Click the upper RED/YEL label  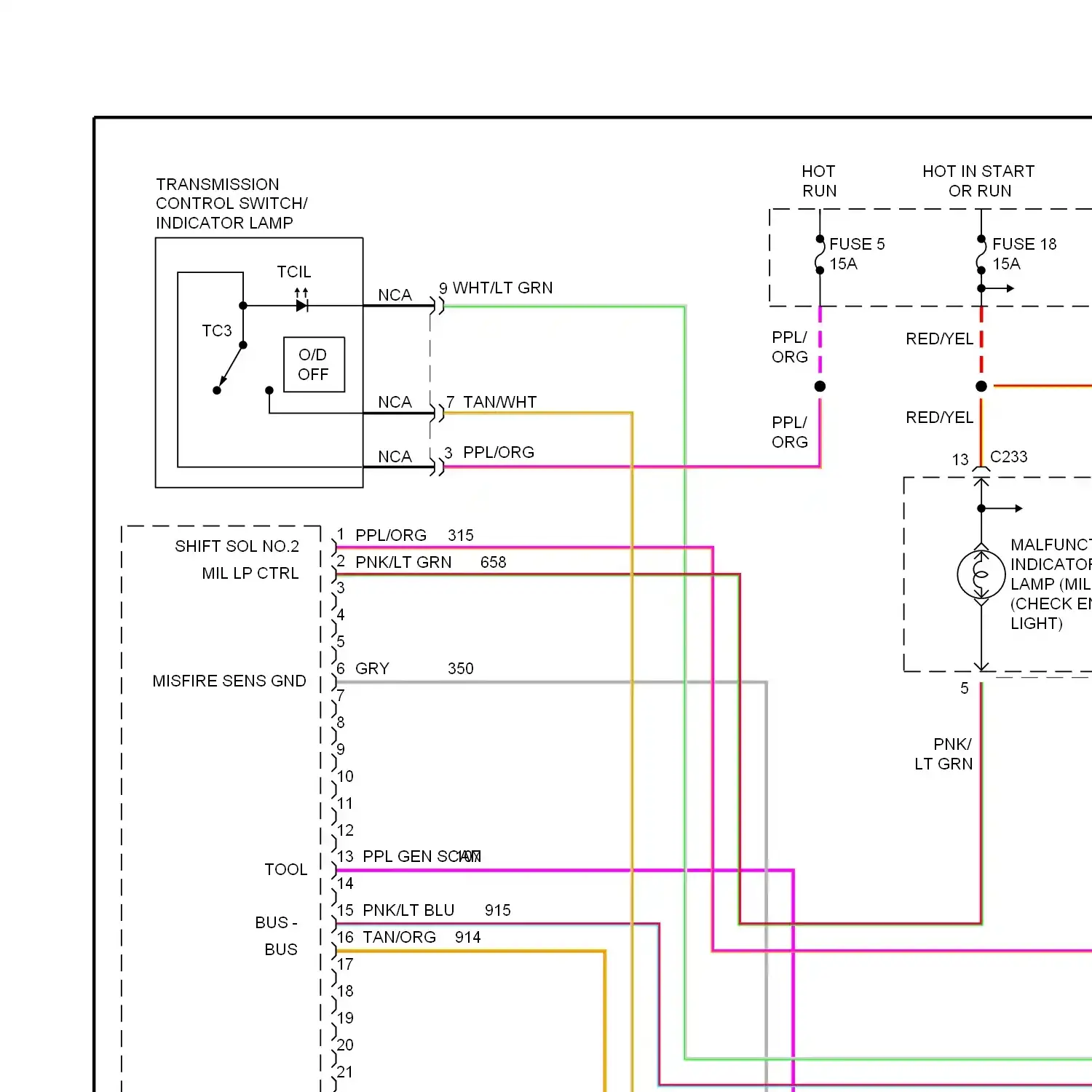coord(939,339)
